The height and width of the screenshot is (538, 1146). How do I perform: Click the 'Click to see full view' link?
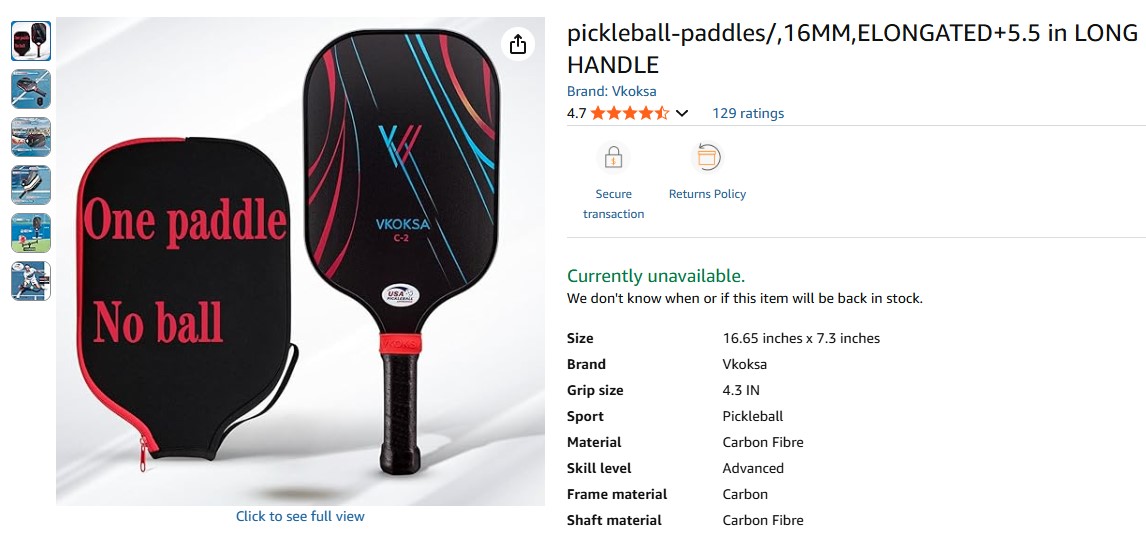300,516
